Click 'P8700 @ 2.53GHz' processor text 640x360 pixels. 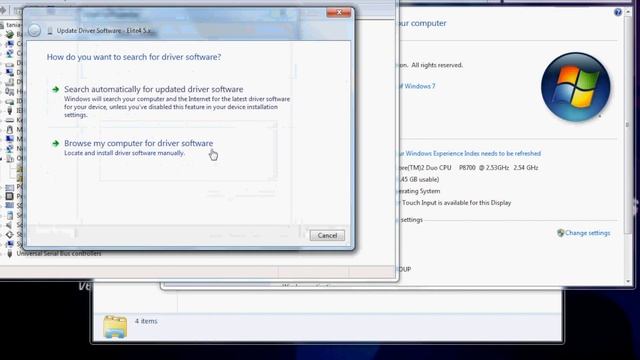[x=484, y=168]
